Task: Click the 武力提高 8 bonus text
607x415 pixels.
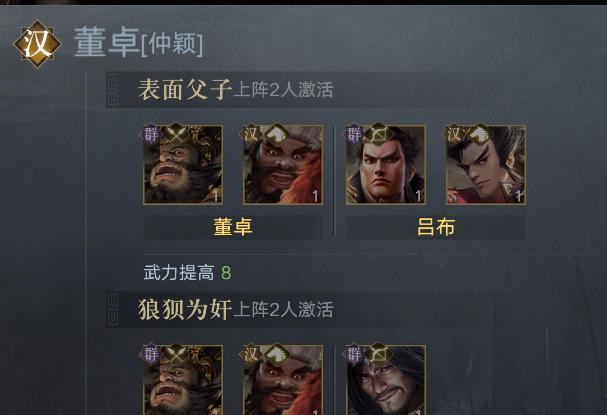Action: coord(187,273)
